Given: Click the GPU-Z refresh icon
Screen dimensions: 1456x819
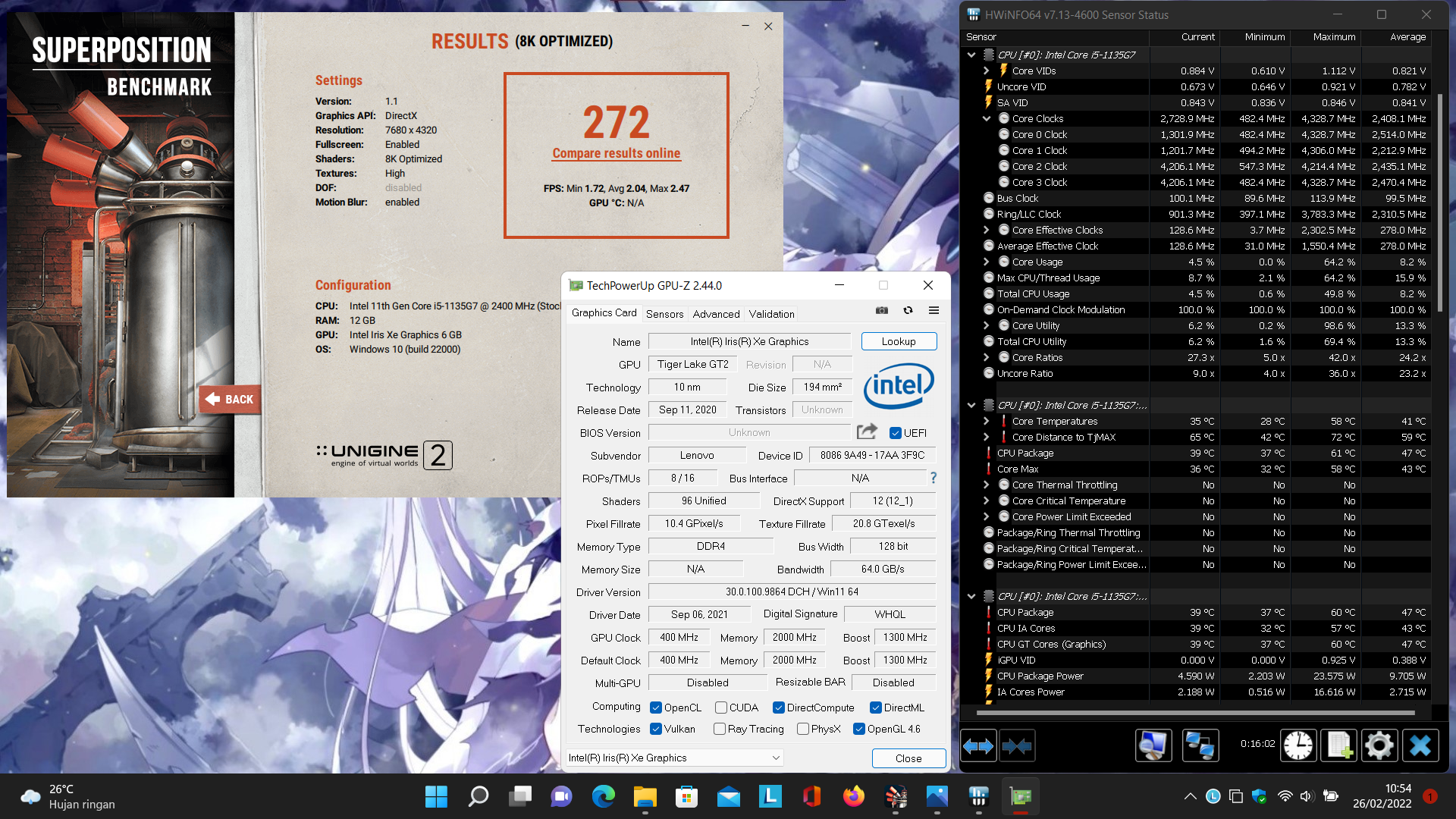Looking at the screenshot, I should (x=908, y=310).
